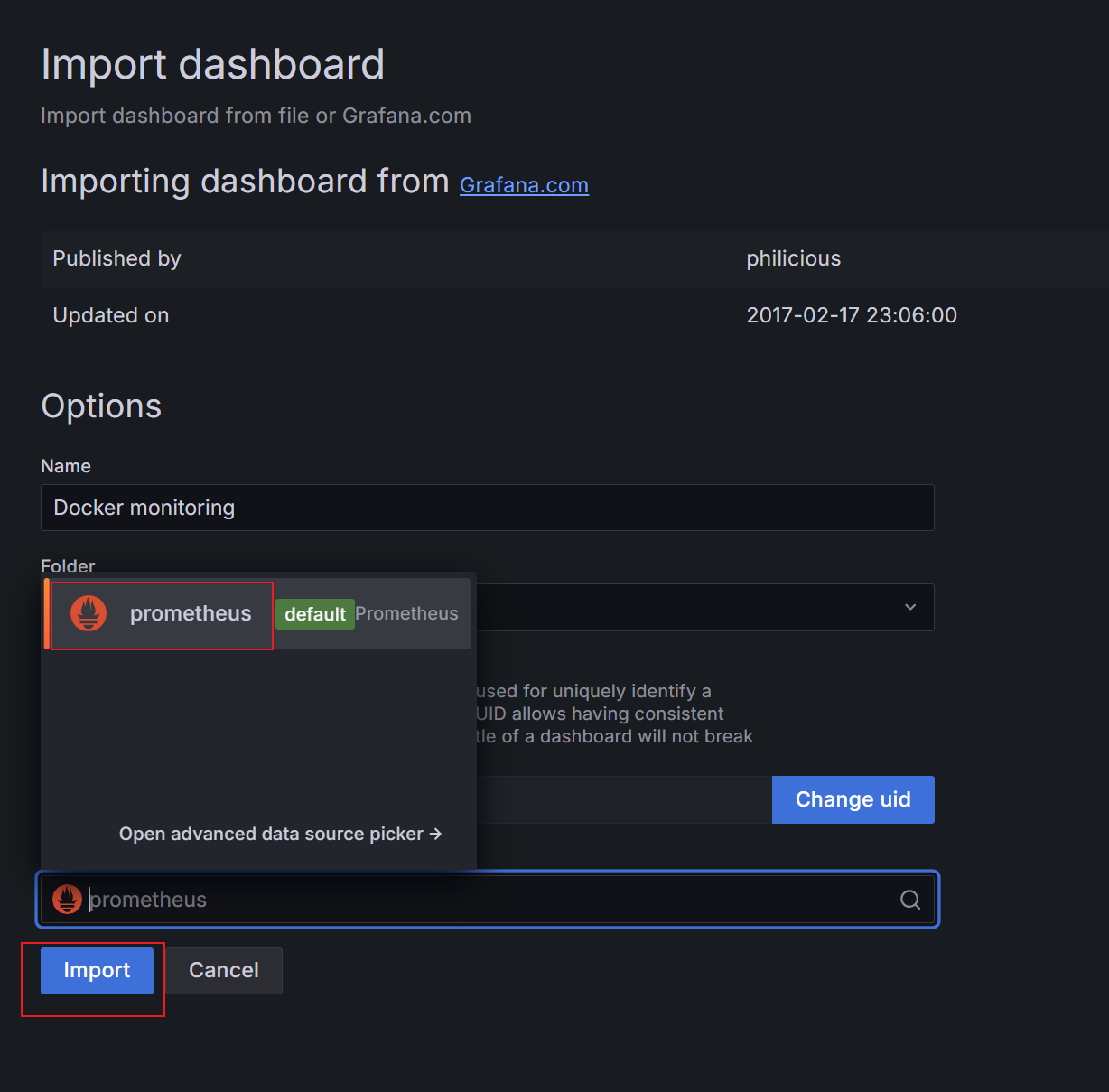Click the Cancel button
Image resolution: width=1109 pixels, height=1092 pixels.
coord(224,970)
